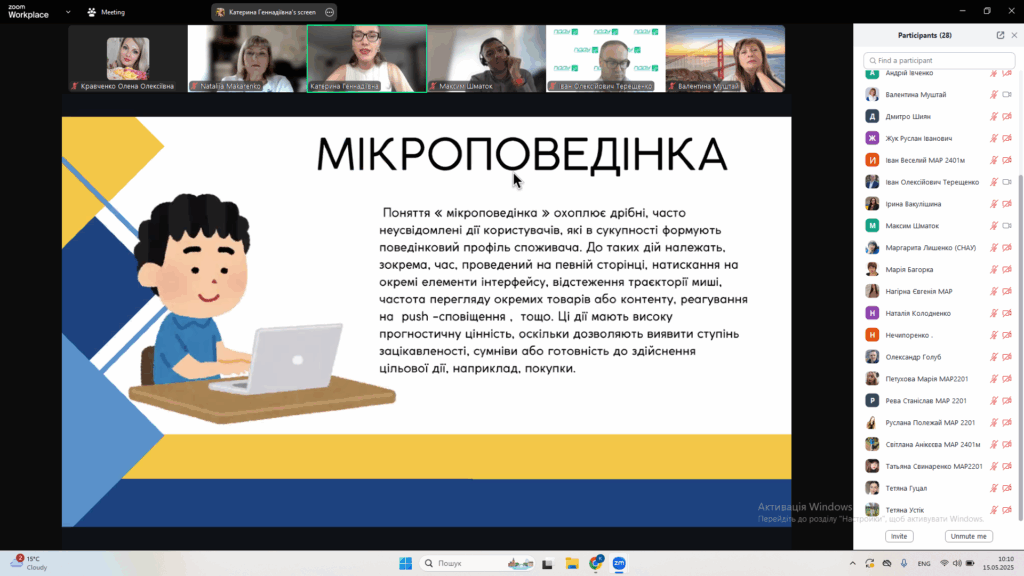Open Chrome from the taskbar
1024x576 pixels.
pos(596,563)
